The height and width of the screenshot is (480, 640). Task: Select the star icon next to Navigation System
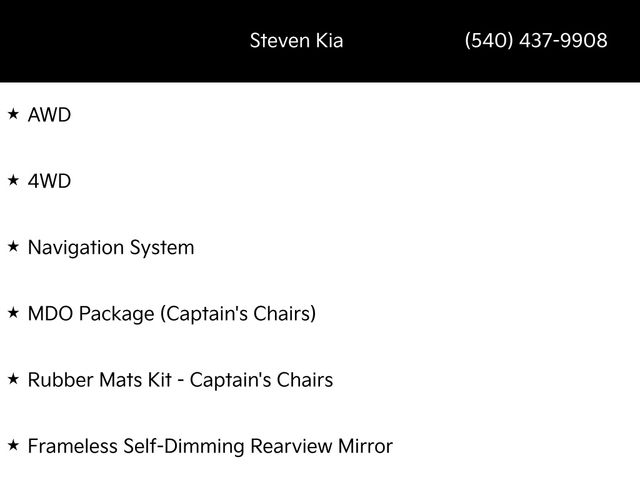[13, 246]
